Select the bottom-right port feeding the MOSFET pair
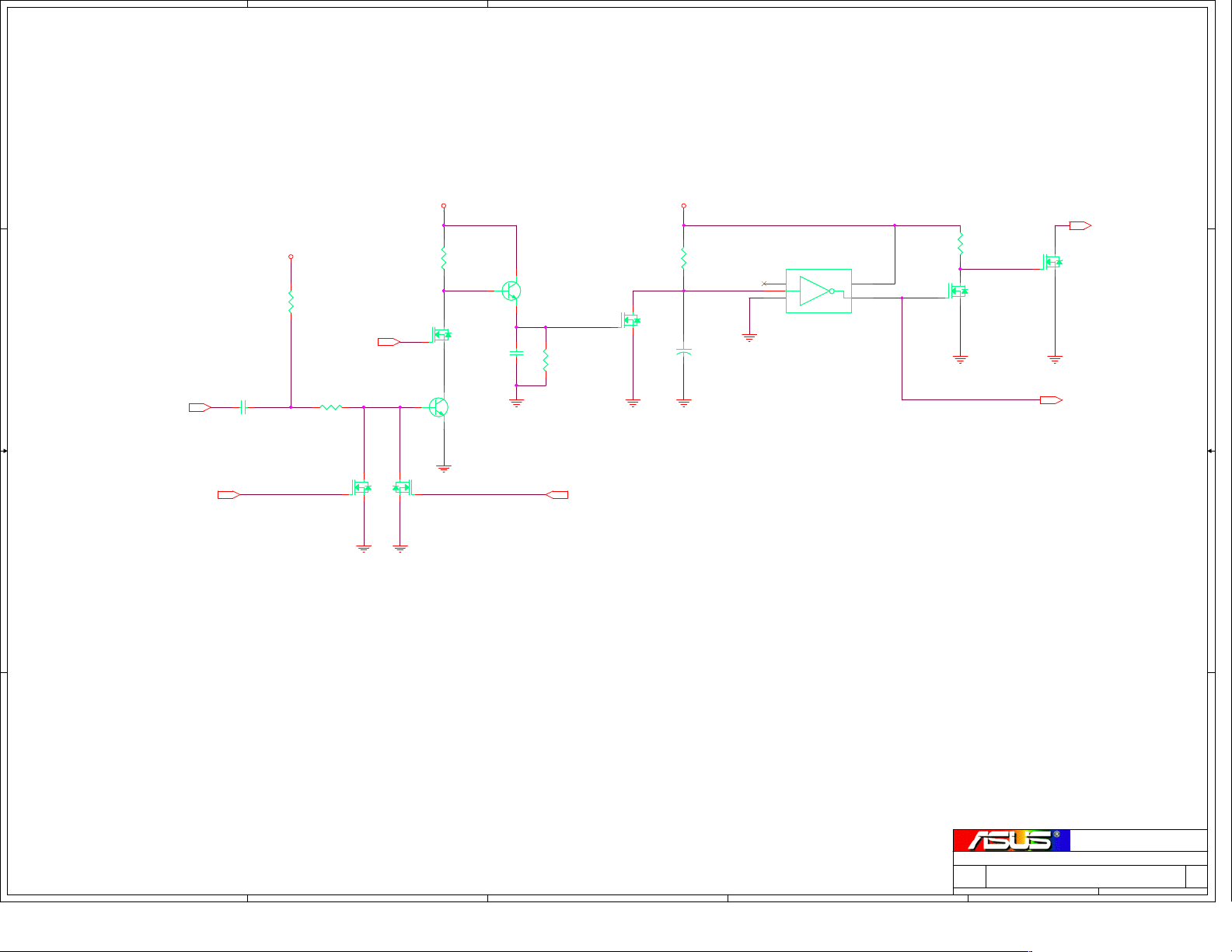The width and height of the screenshot is (1232, 952). (557, 495)
